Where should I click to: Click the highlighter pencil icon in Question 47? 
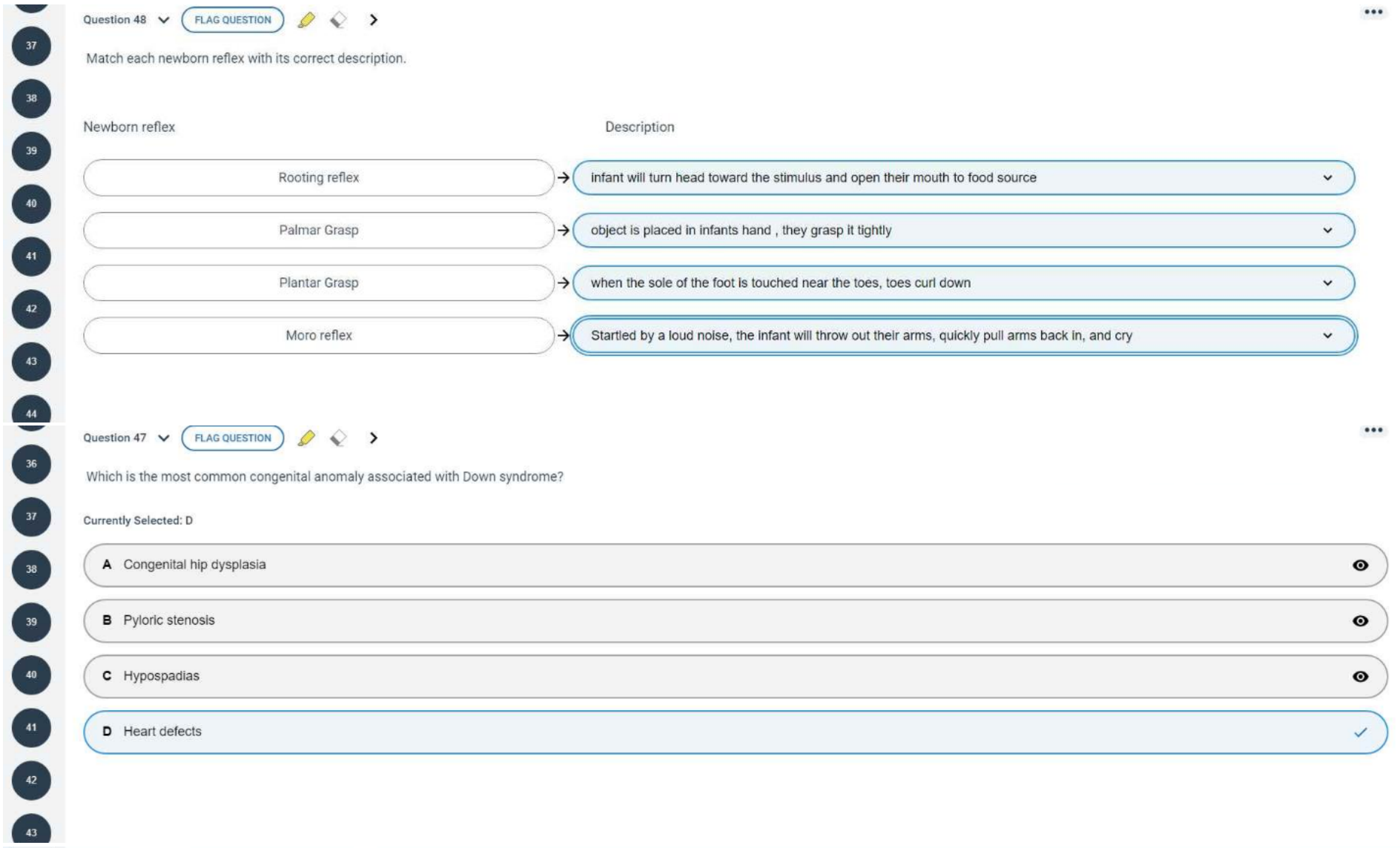click(x=306, y=438)
